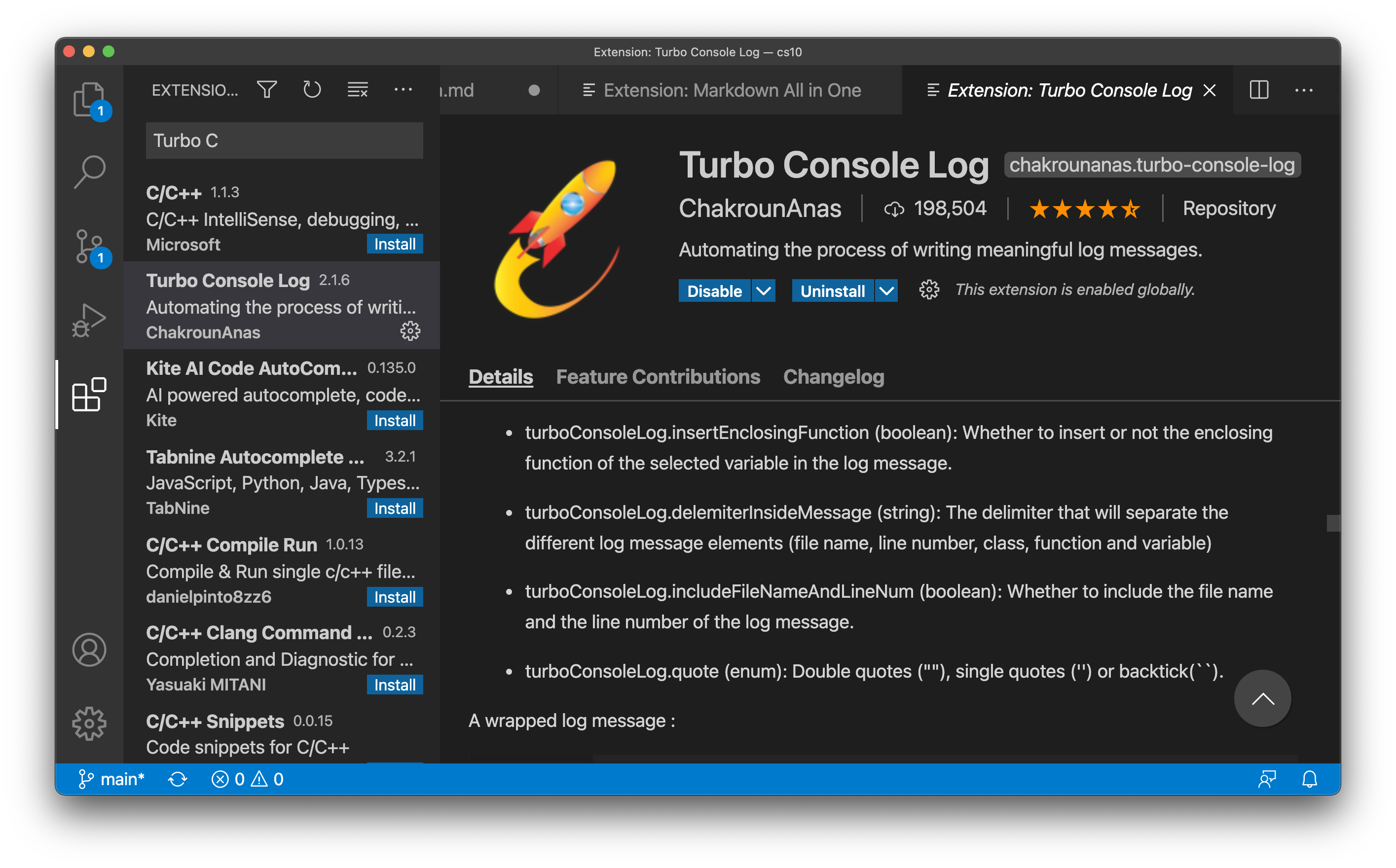Open the Manage gear in activity bar
This screenshot has width=1396, height=868.
(x=89, y=723)
